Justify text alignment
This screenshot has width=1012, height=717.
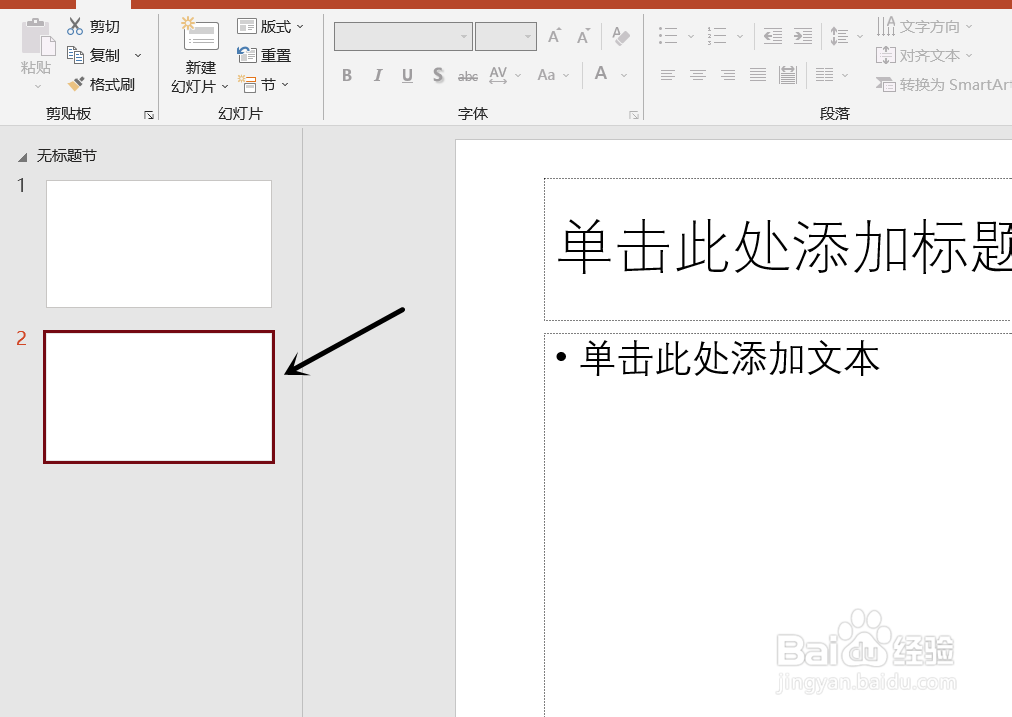[758, 76]
